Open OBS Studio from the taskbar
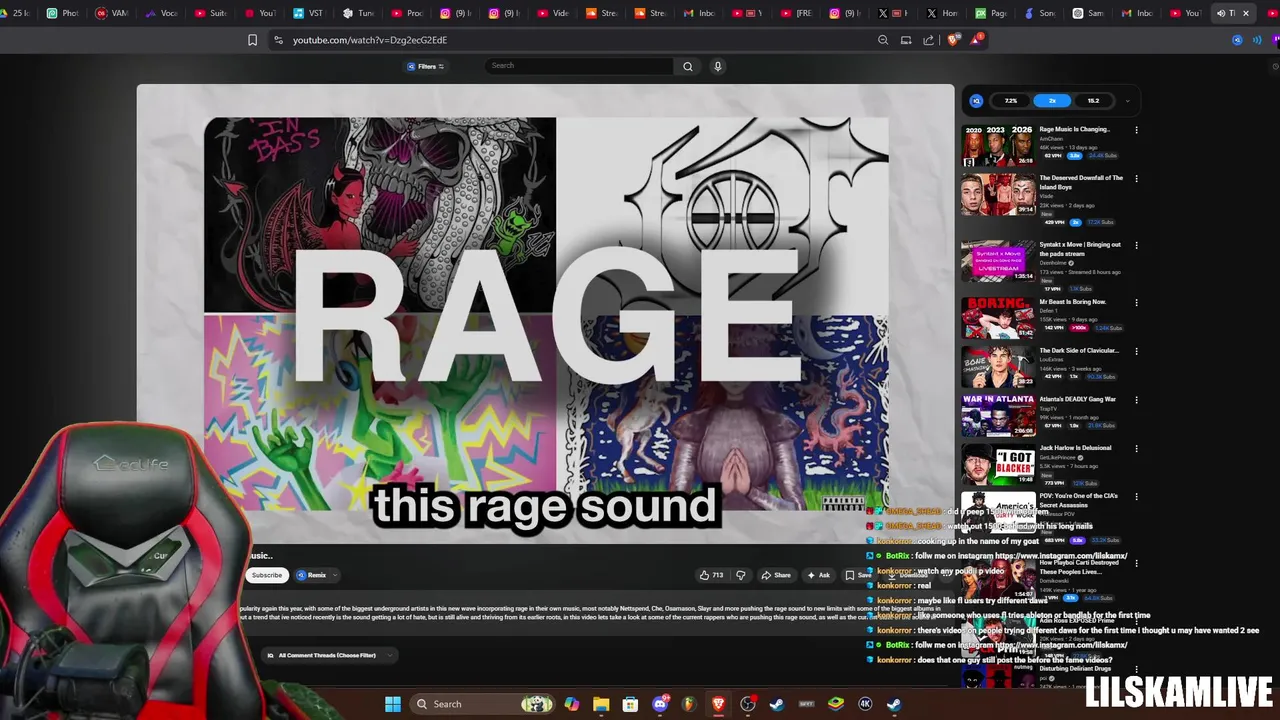Viewport: 1280px width, 720px height. tap(747, 704)
